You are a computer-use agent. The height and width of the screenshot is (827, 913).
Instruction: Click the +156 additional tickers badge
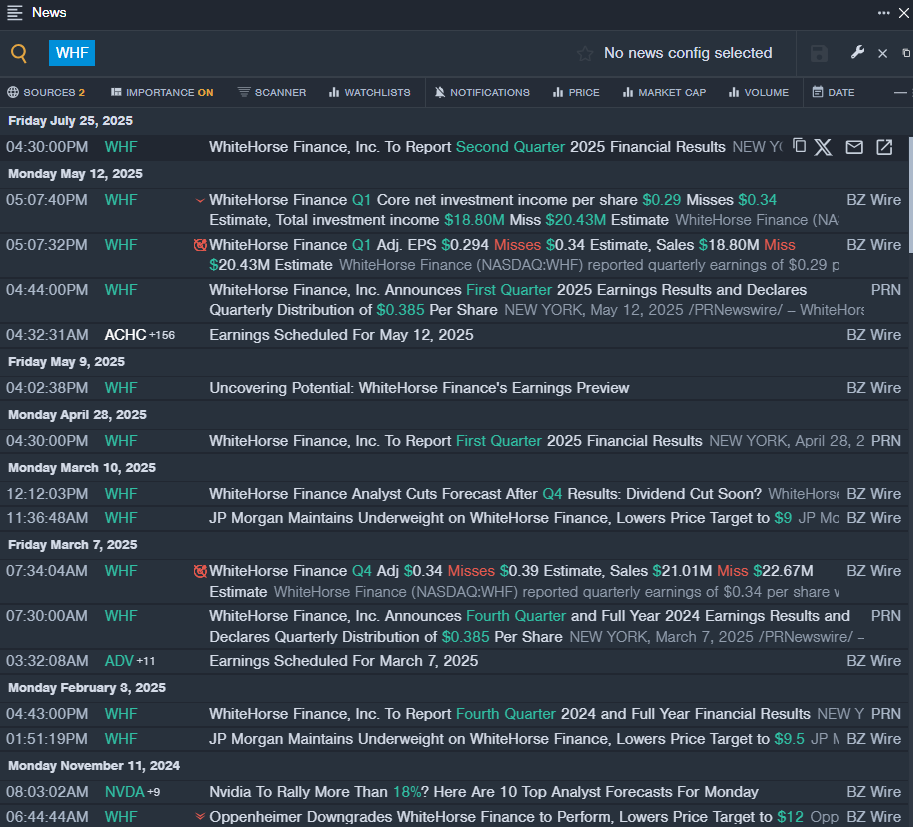pos(162,335)
